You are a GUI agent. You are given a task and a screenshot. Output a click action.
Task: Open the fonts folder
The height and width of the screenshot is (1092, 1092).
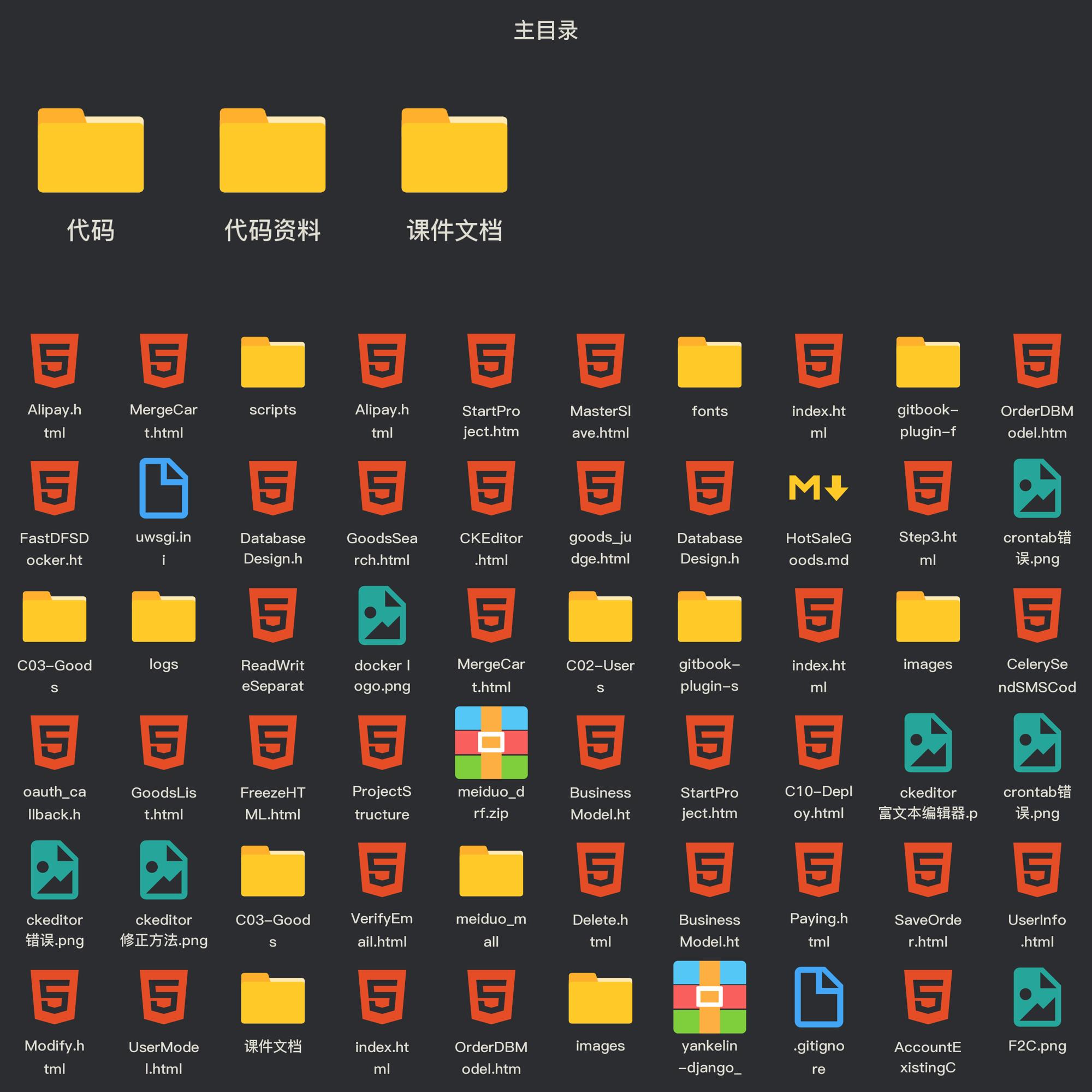709,363
